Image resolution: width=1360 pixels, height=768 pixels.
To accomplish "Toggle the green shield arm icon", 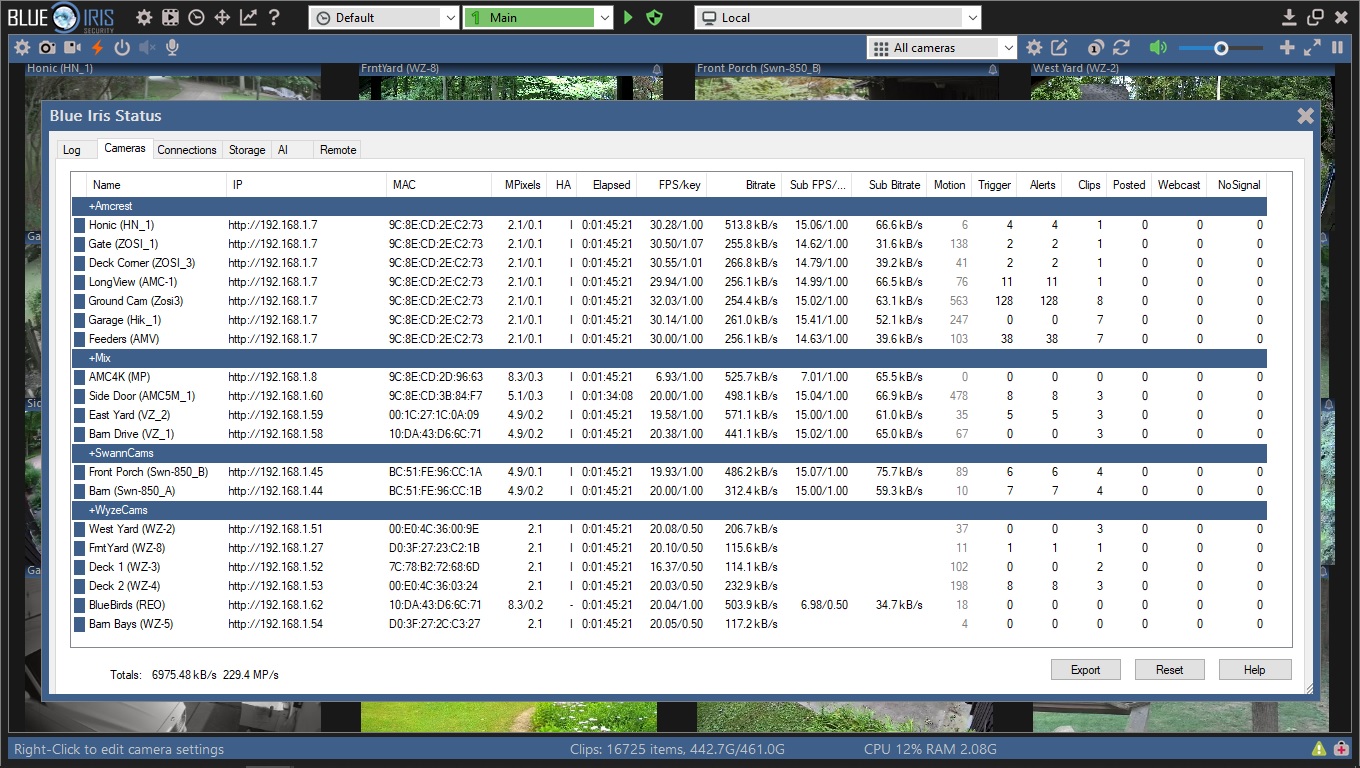I will pos(655,17).
